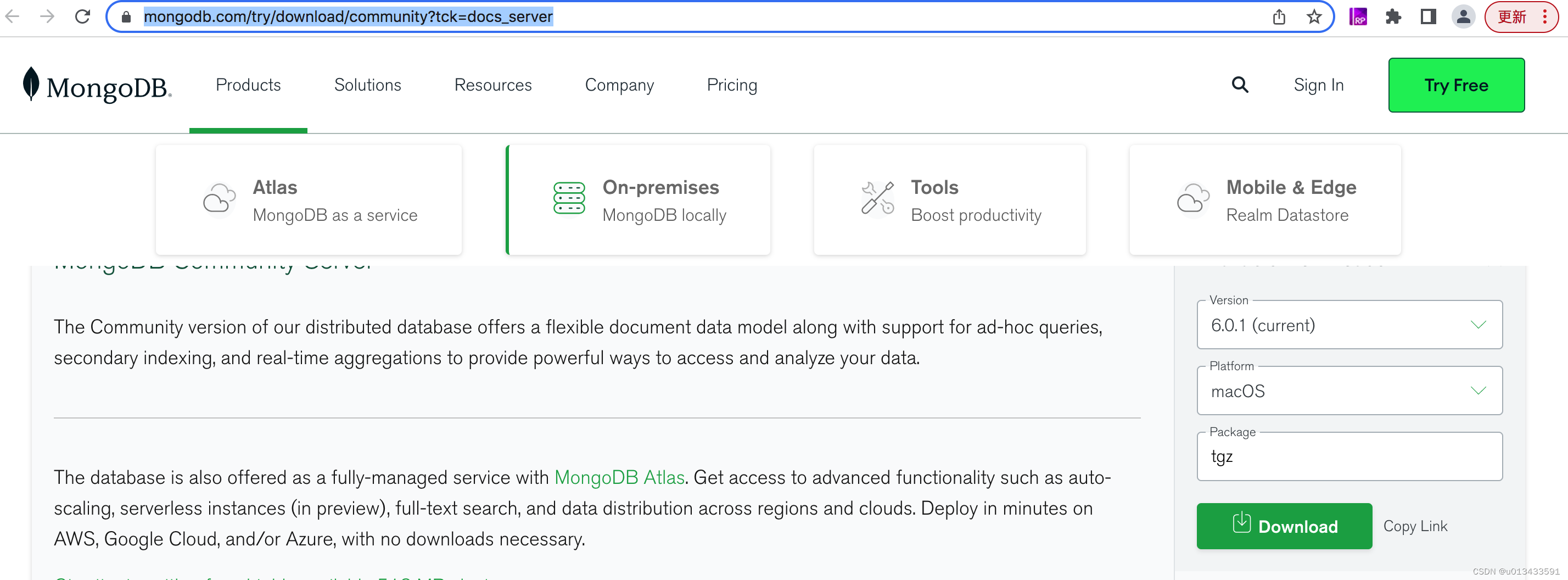Screen dimensions: 1568x580
Task: Click the Atlas cloud icon
Action: 219,199
